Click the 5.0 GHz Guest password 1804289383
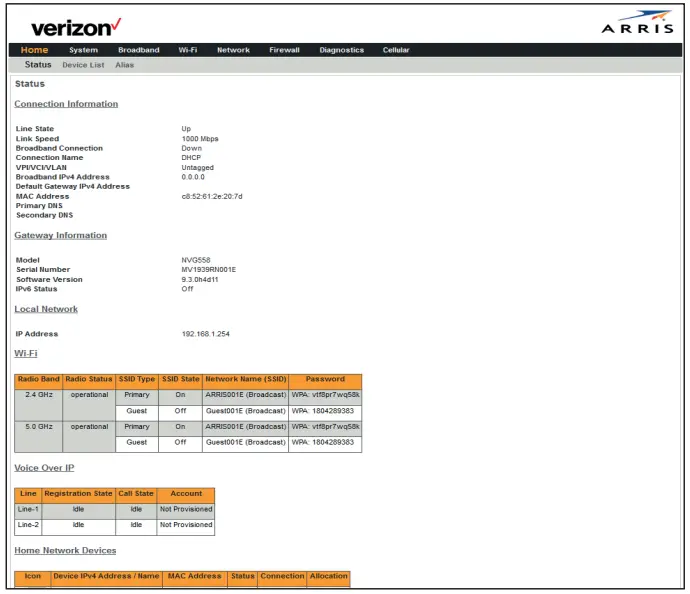 point(325,442)
